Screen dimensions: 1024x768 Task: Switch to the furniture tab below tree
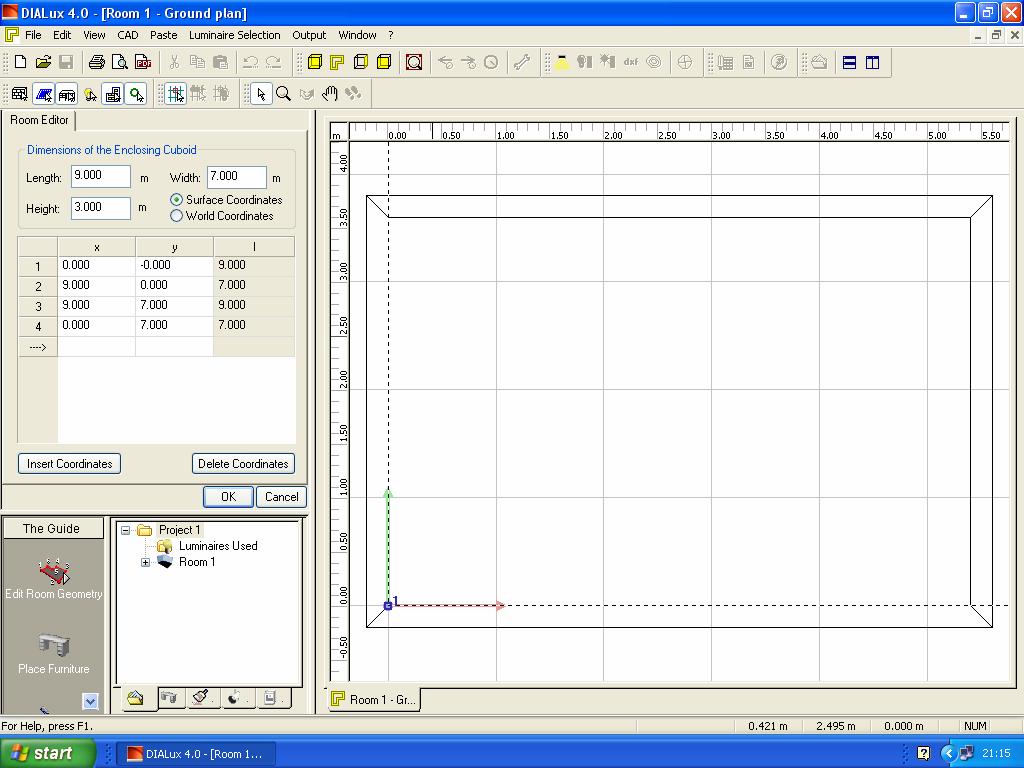168,697
